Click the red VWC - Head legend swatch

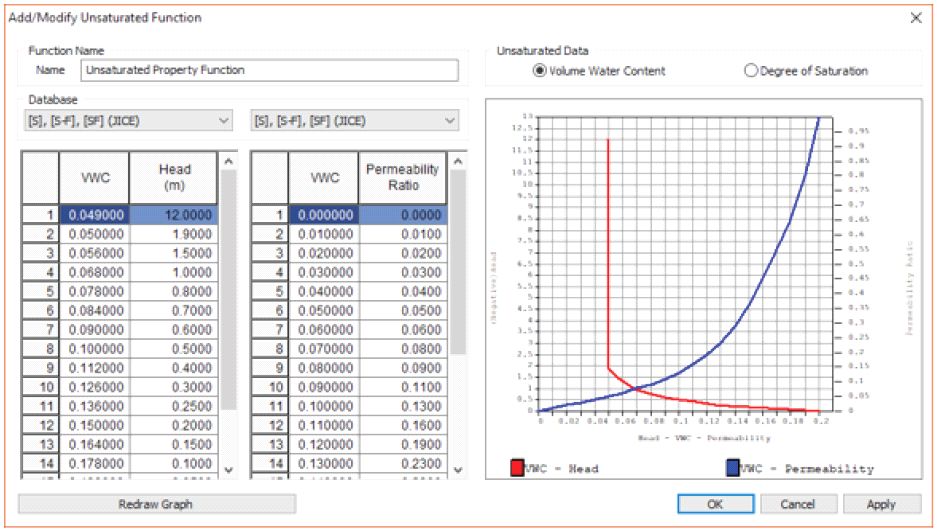click(x=517, y=468)
